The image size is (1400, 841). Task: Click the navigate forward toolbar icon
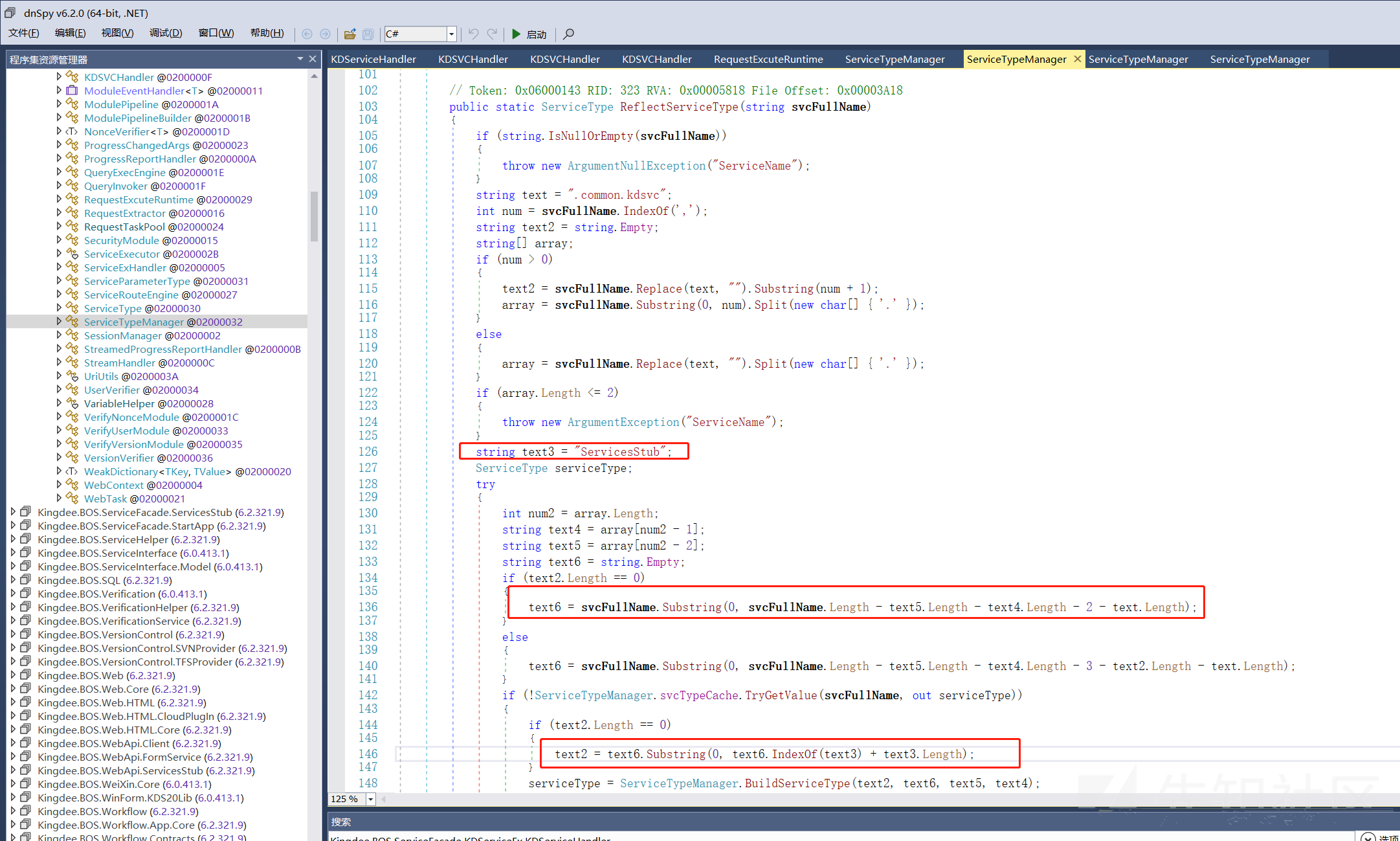point(325,34)
